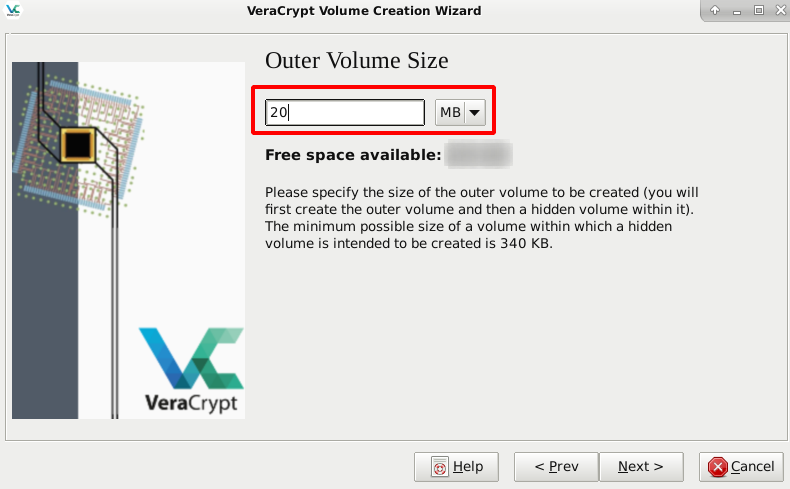
Task: Maximize the wizard window
Action: coord(759,10)
